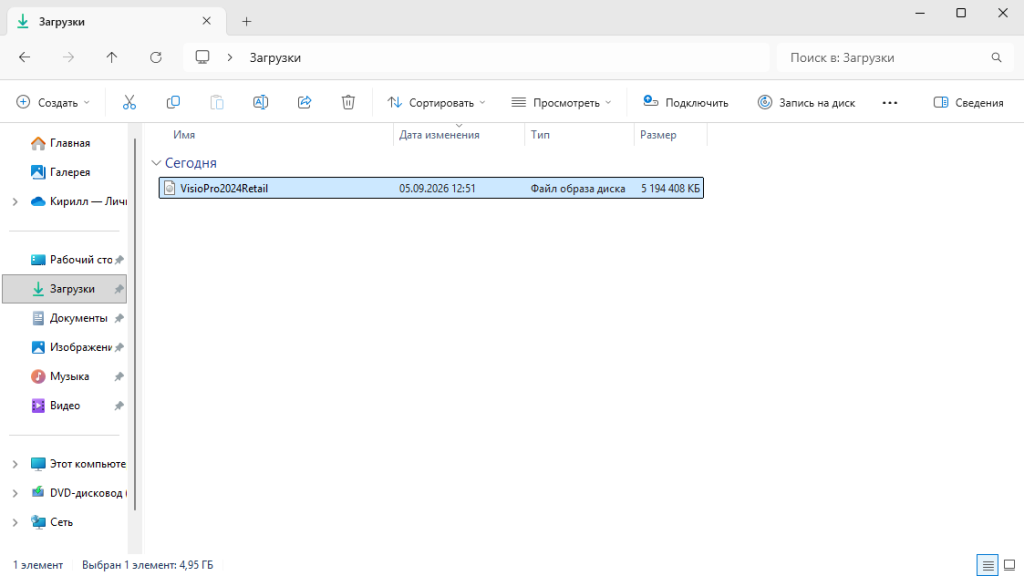Click status text Выбран 1 элемент: 4,95 ГБ
The width and height of the screenshot is (1024, 576).
click(x=148, y=565)
